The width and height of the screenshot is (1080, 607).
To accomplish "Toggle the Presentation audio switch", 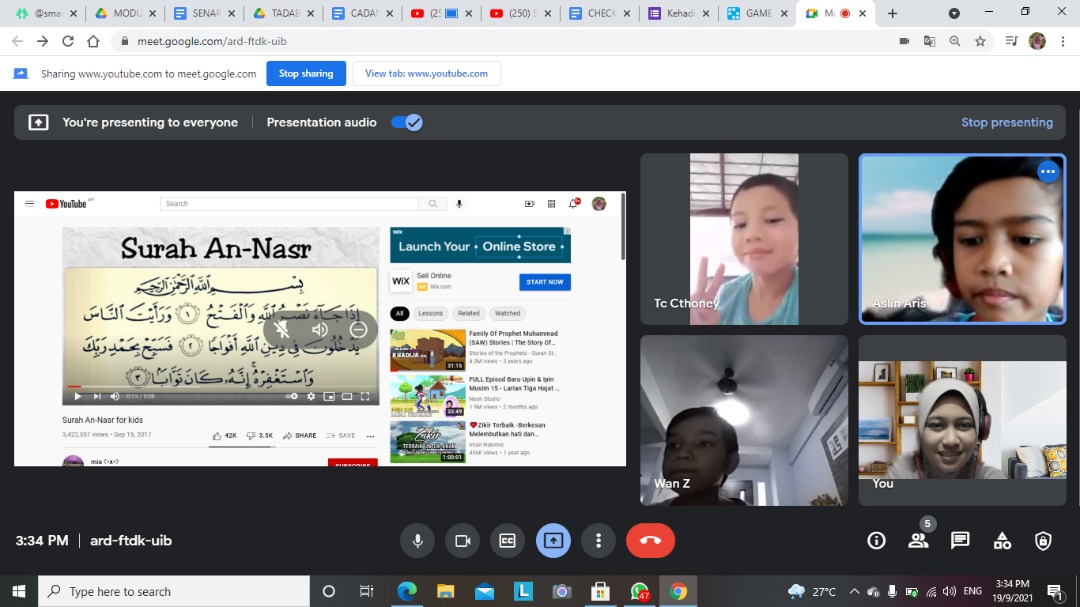I will coord(407,122).
